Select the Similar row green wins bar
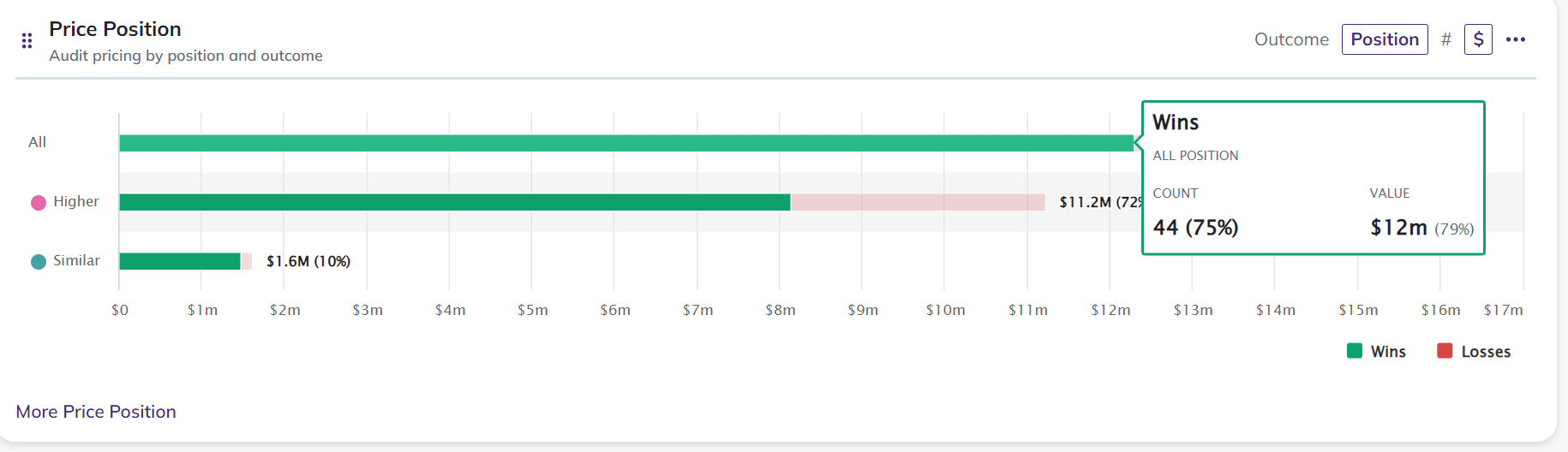Viewport: 1568px width, 452px height. (x=180, y=261)
